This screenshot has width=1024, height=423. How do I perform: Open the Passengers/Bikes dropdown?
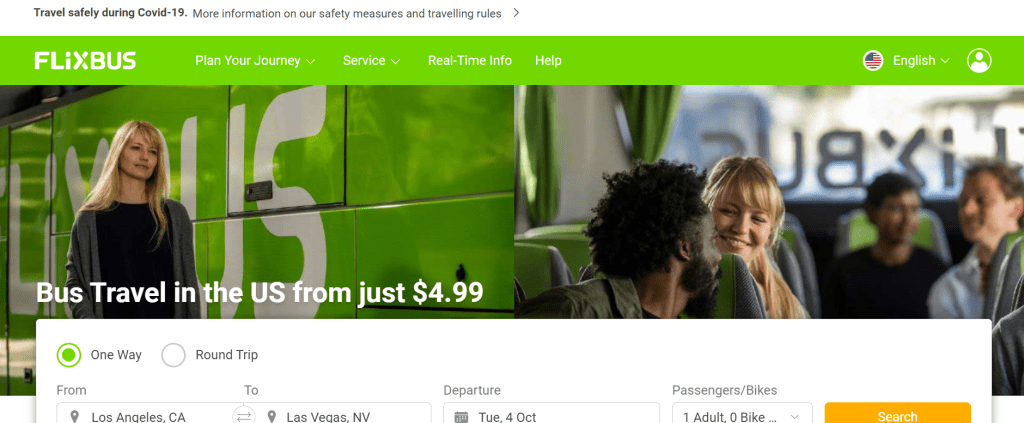[743, 413]
